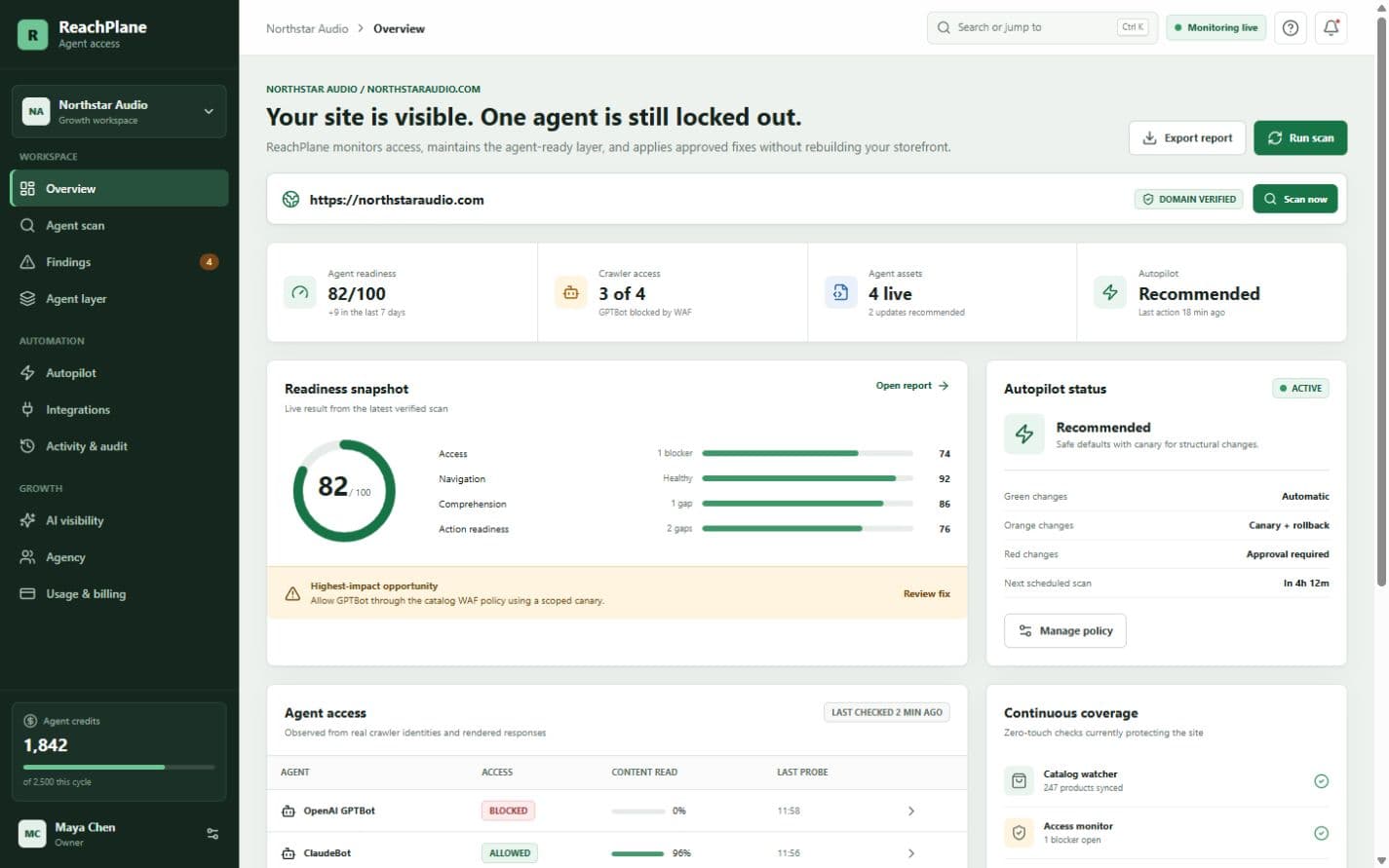1389x868 pixels.
Task: Click the Access monitor shield icon
Action: tap(1019, 833)
